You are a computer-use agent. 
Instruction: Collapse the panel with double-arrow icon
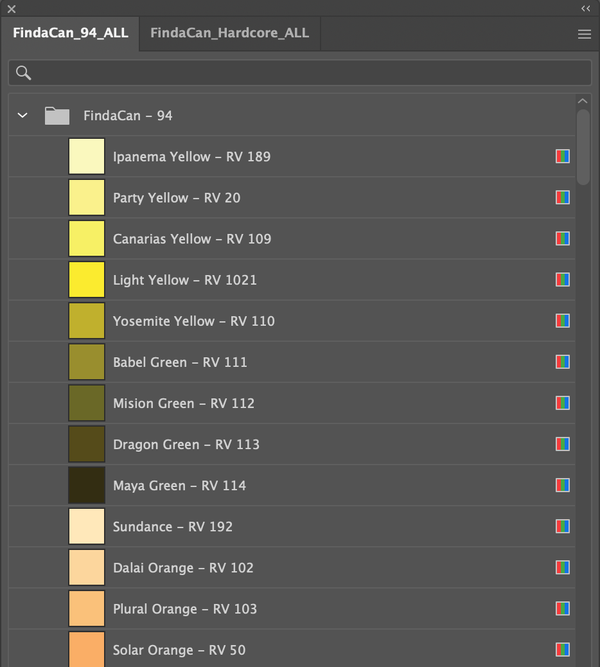(x=585, y=8)
